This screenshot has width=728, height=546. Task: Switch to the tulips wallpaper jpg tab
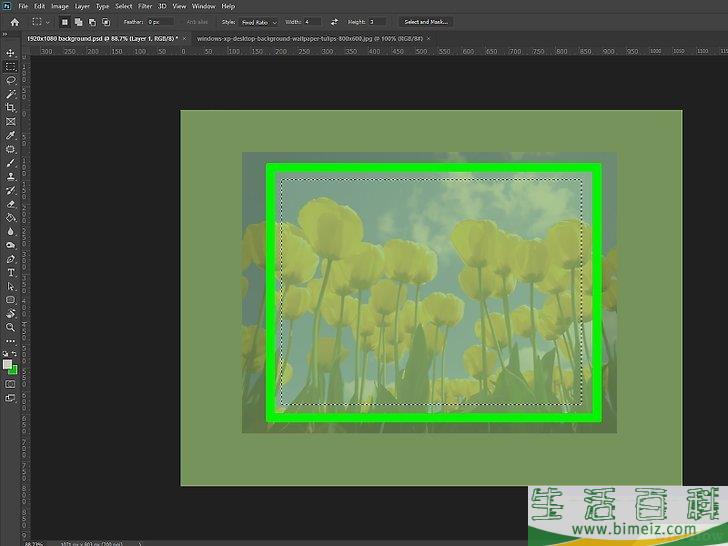310,39
